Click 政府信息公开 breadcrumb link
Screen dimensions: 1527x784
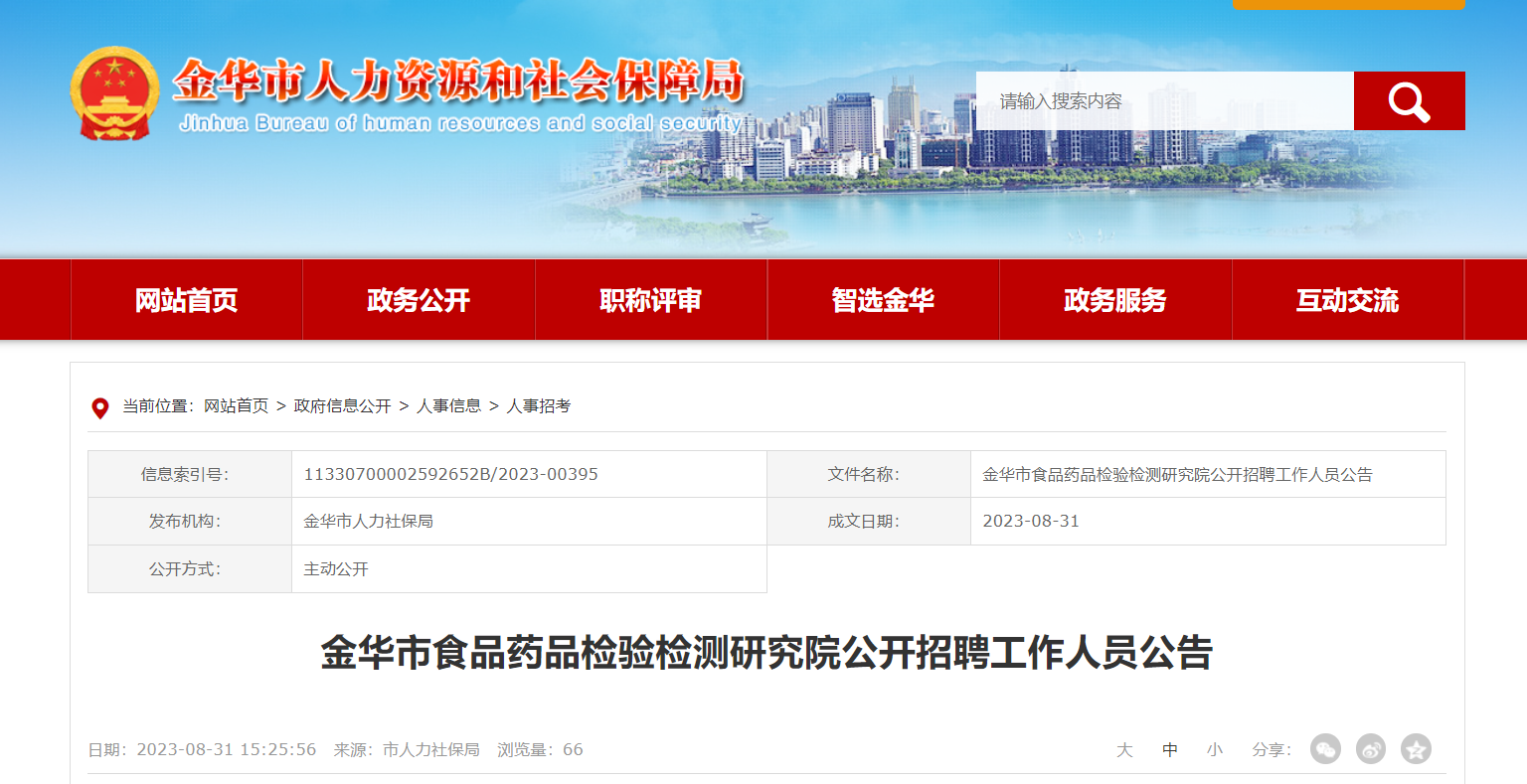pos(342,406)
